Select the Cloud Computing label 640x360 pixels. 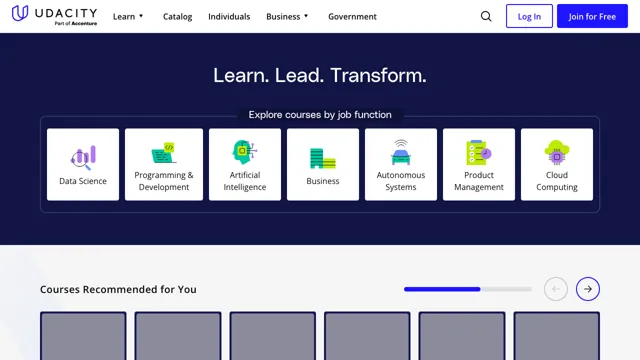[x=557, y=181]
